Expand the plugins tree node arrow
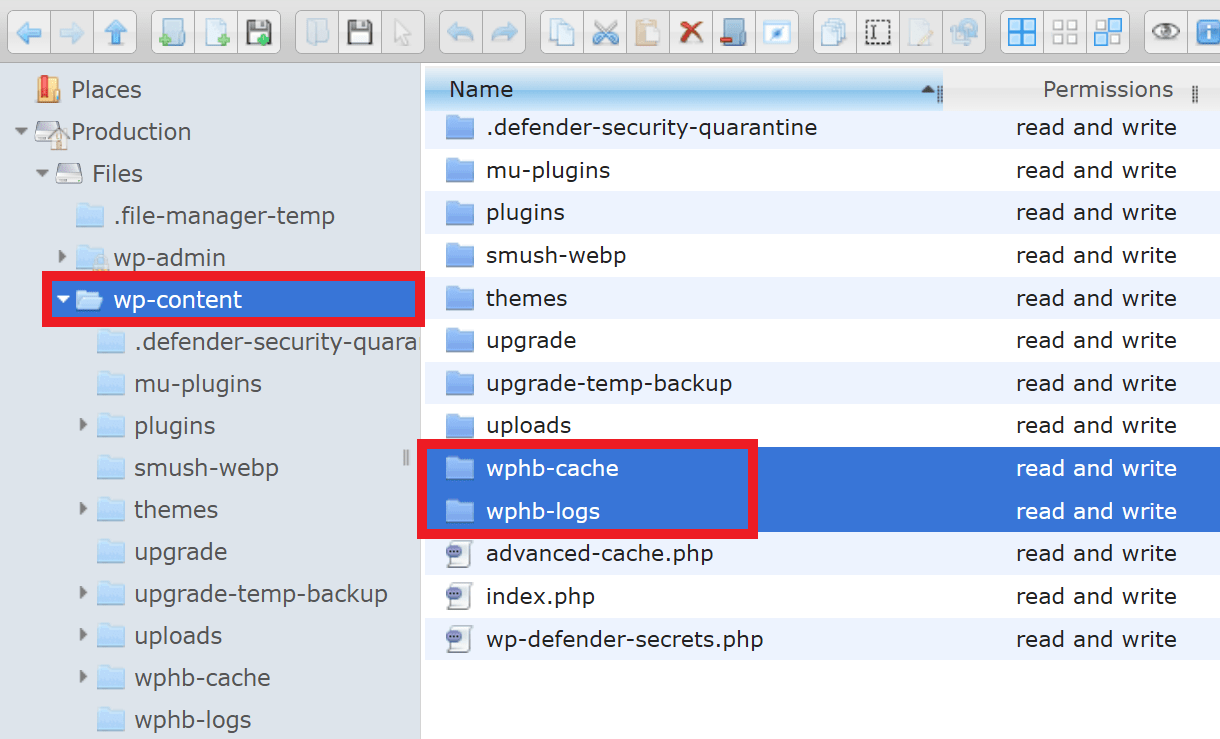The width and height of the screenshot is (1220, 739). tap(84, 425)
